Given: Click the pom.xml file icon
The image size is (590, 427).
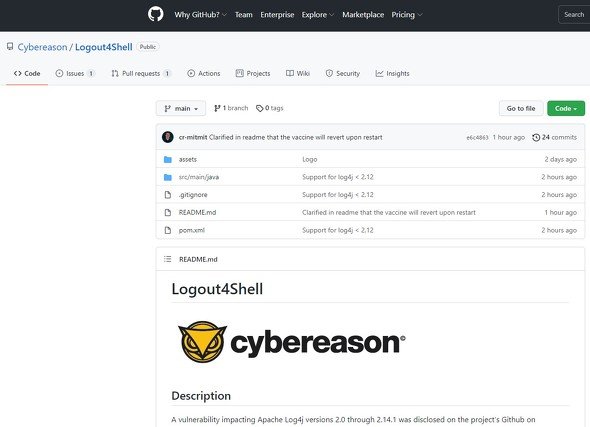Looking at the screenshot, I should [168, 230].
